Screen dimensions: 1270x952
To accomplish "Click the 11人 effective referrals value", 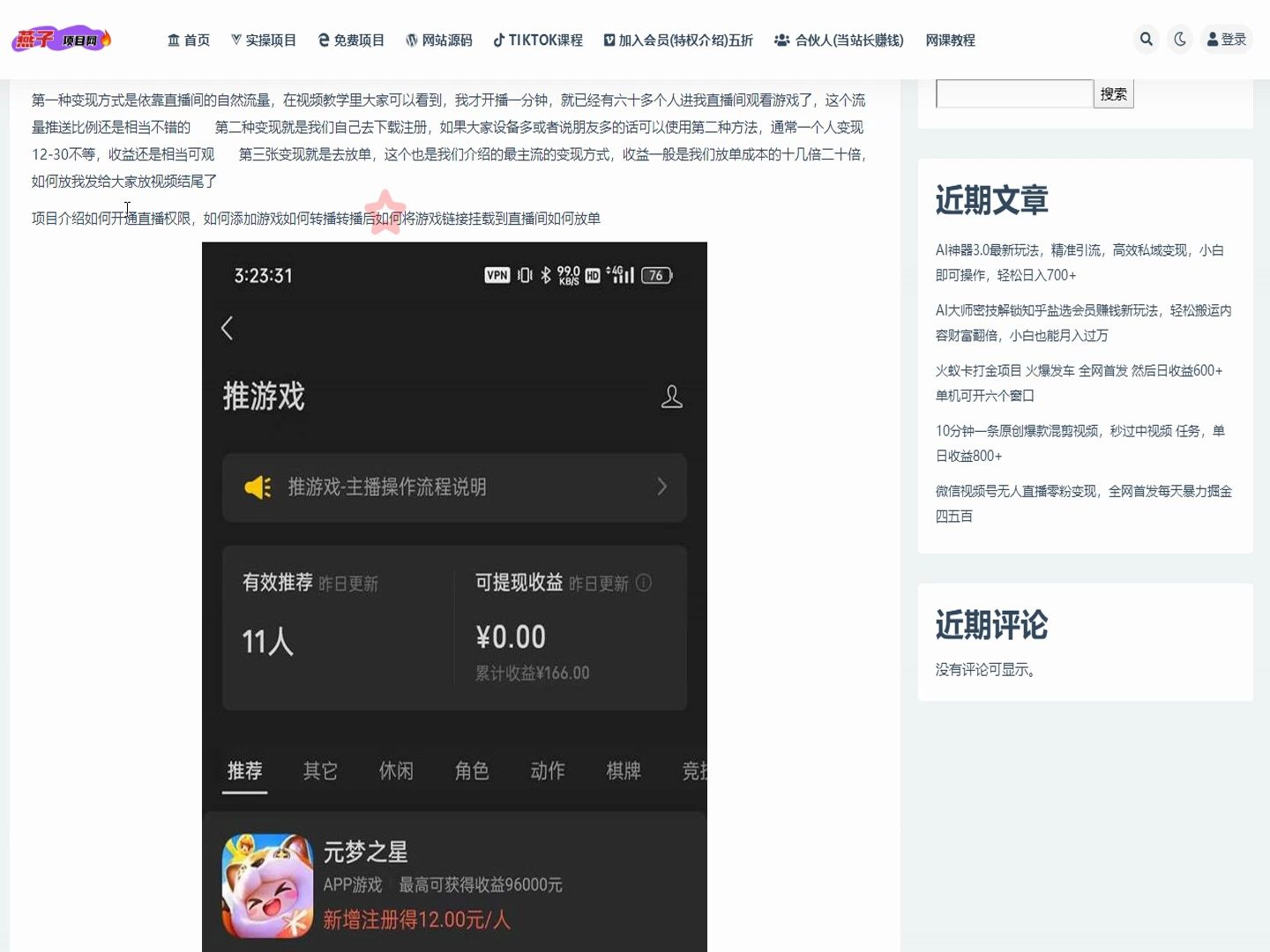I will click(268, 642).
